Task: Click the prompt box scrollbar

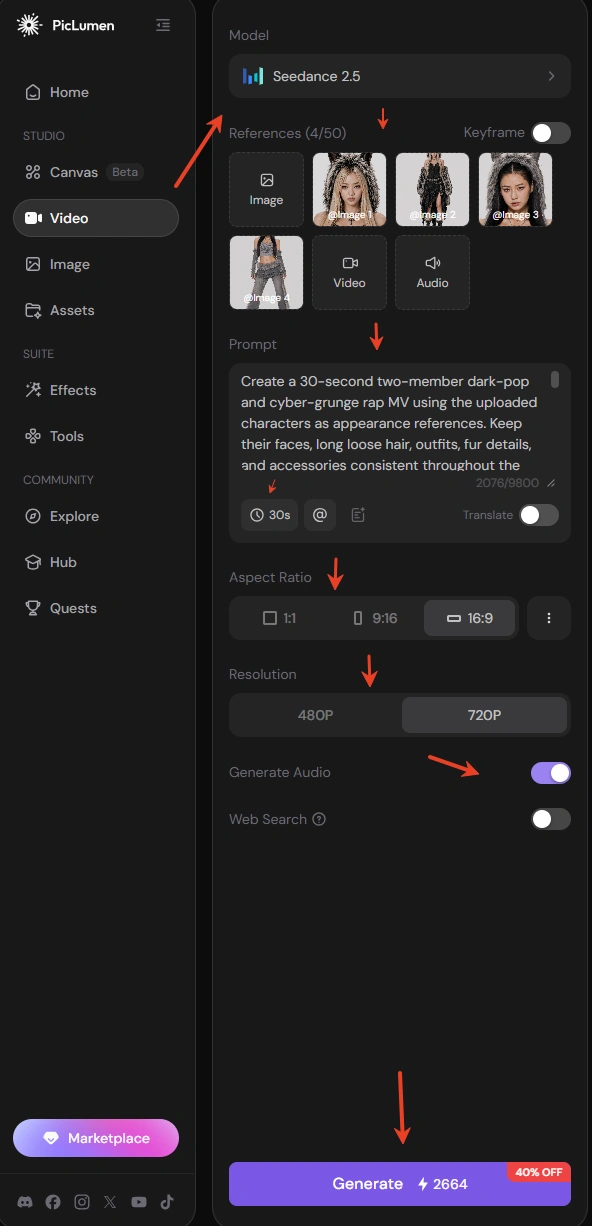Action: click(x=555, y=379)
